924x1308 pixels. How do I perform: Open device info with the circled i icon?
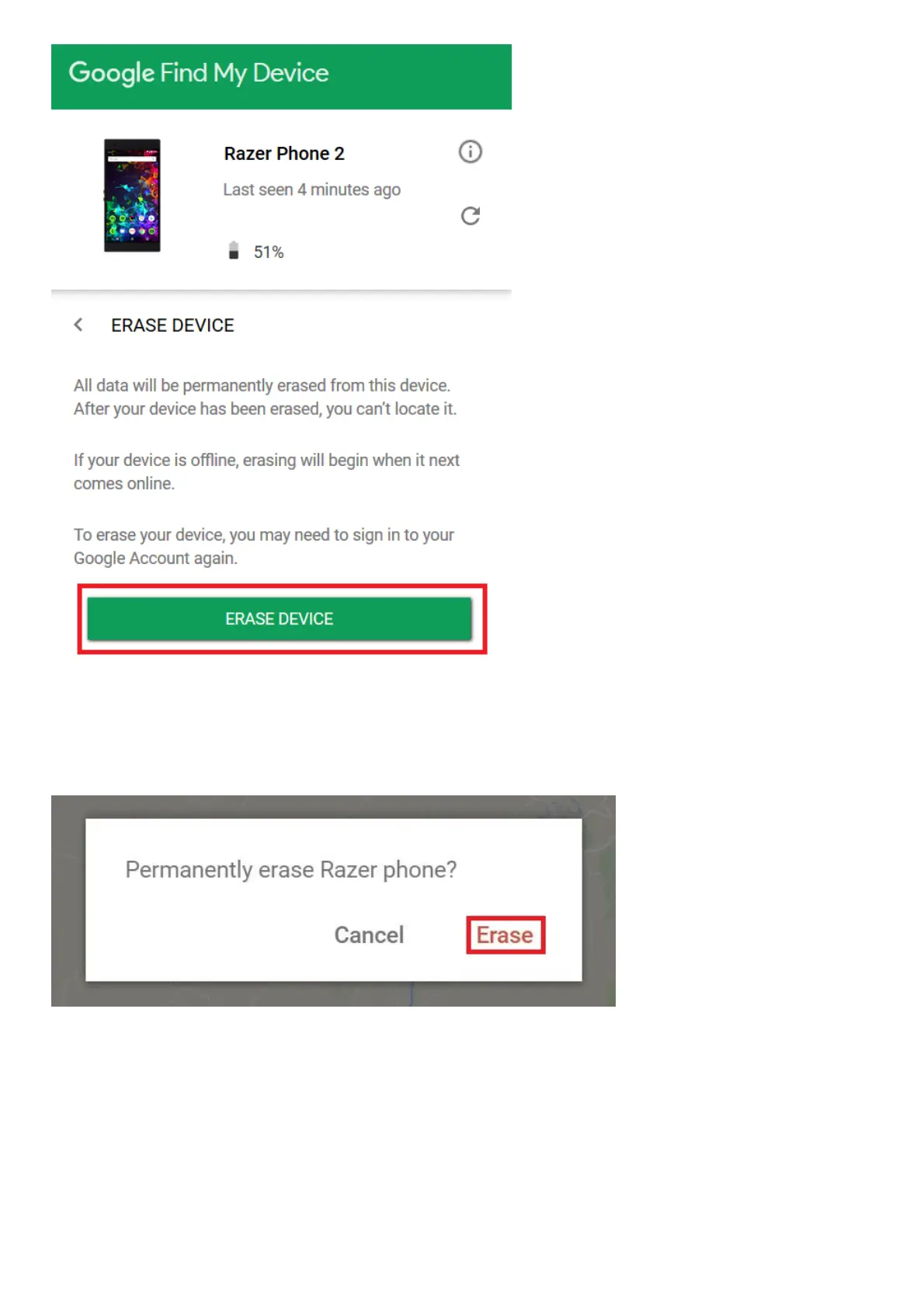coord(470,151)
